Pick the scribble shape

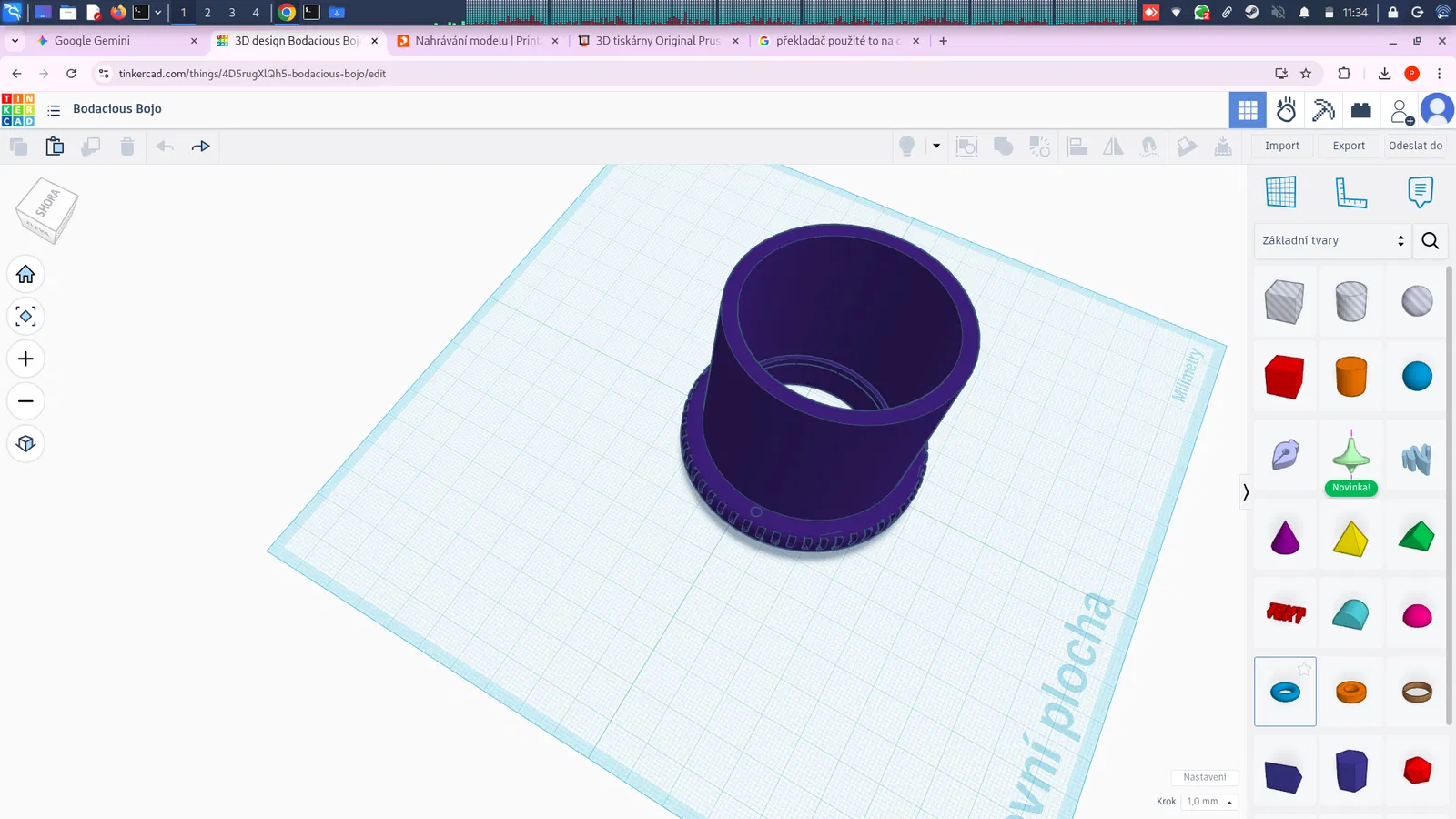coord(1417,459)
